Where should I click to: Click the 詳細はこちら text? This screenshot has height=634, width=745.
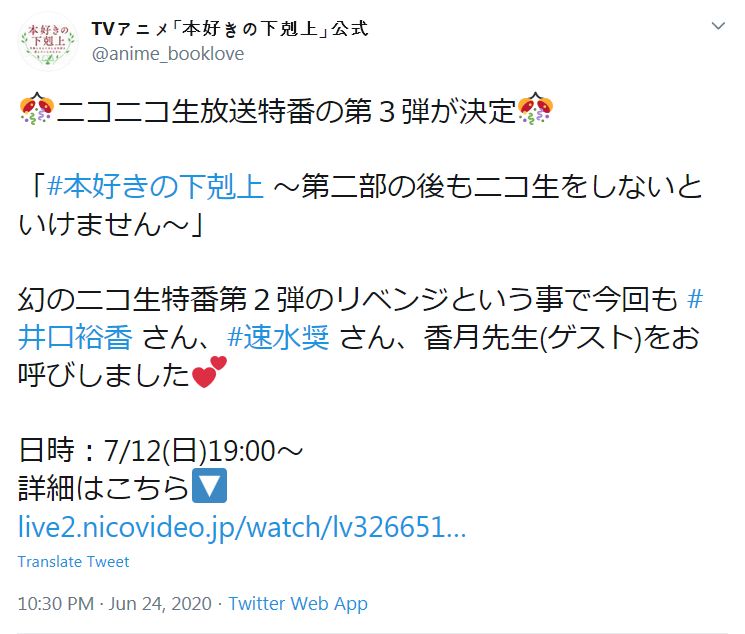[x=104, y=488]
